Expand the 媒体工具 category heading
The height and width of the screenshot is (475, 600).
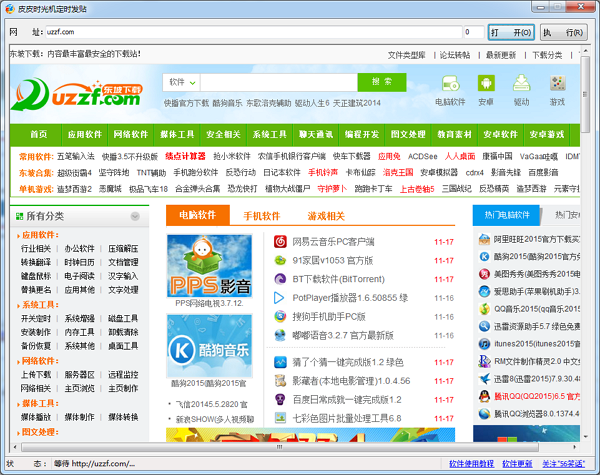coord(40,403)
